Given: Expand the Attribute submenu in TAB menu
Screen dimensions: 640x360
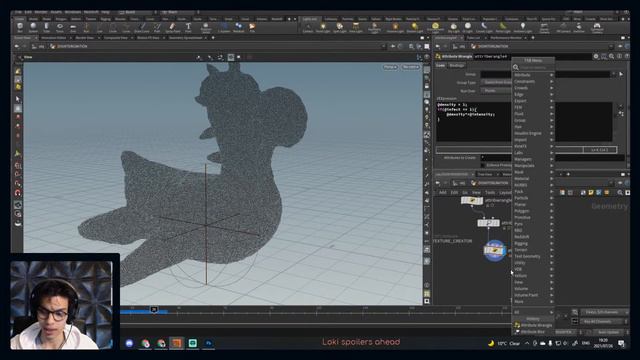Looking at the screenshot, I should coord(533,75).
